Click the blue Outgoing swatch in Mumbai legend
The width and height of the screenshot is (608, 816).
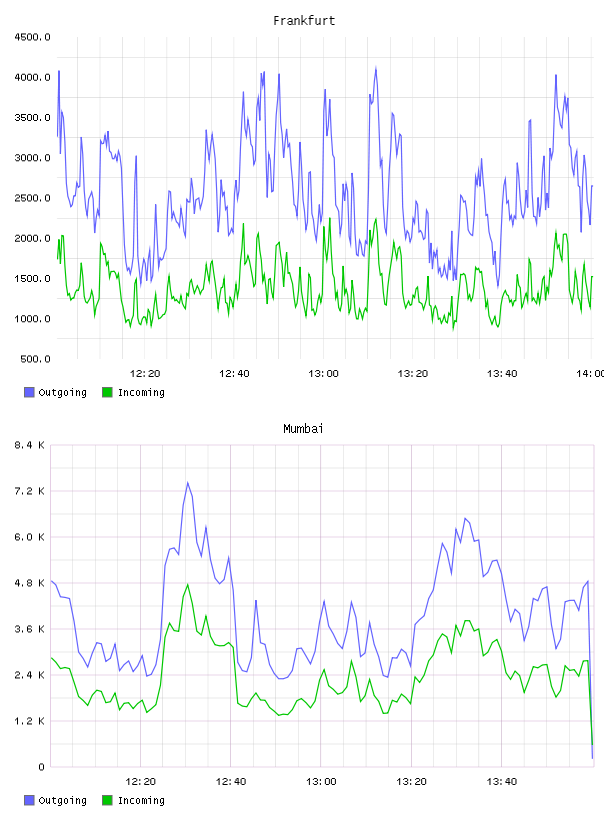pos(29,800)
